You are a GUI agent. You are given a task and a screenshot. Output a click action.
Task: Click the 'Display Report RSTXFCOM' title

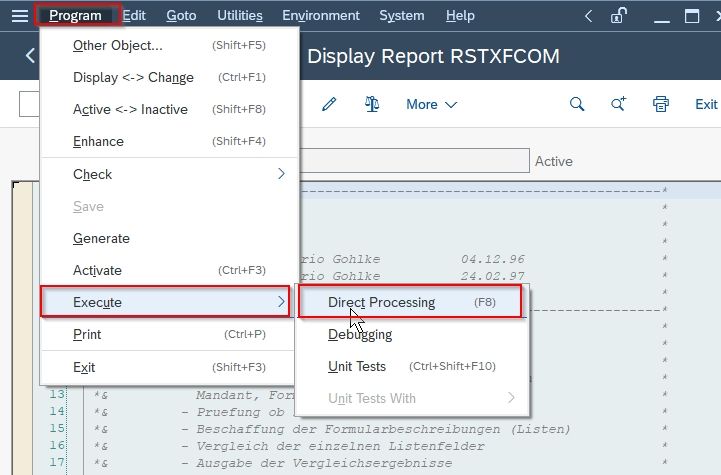pyautogui.click(x=433, y=56)
